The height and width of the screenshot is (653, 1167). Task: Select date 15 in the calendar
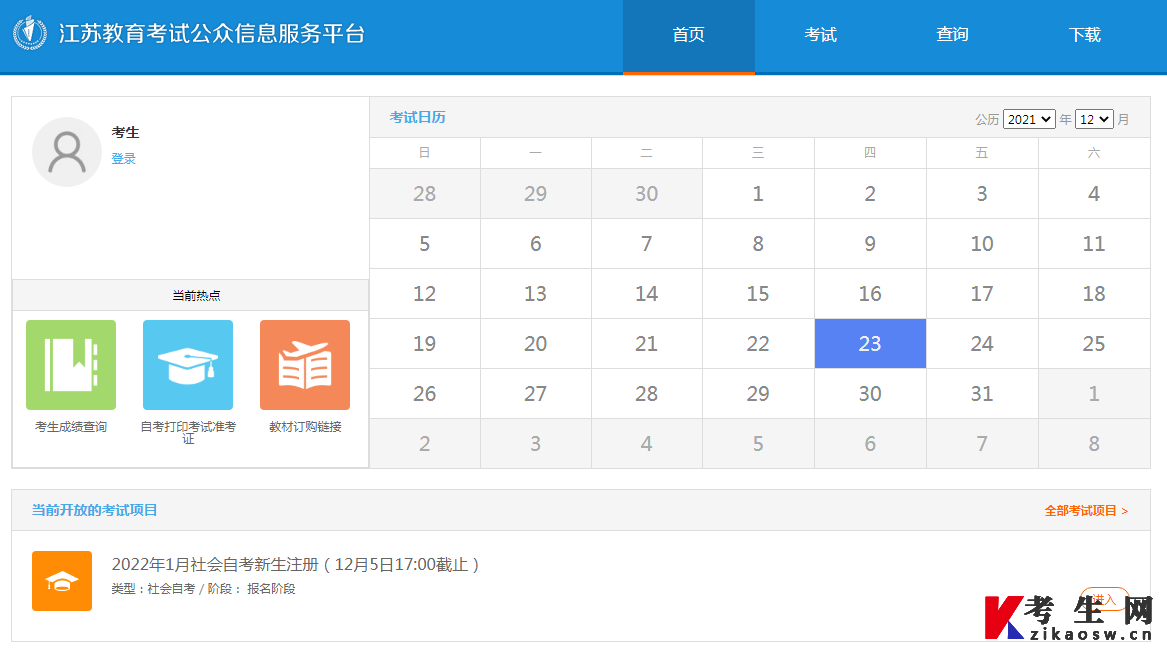click(x=758, y=294)
